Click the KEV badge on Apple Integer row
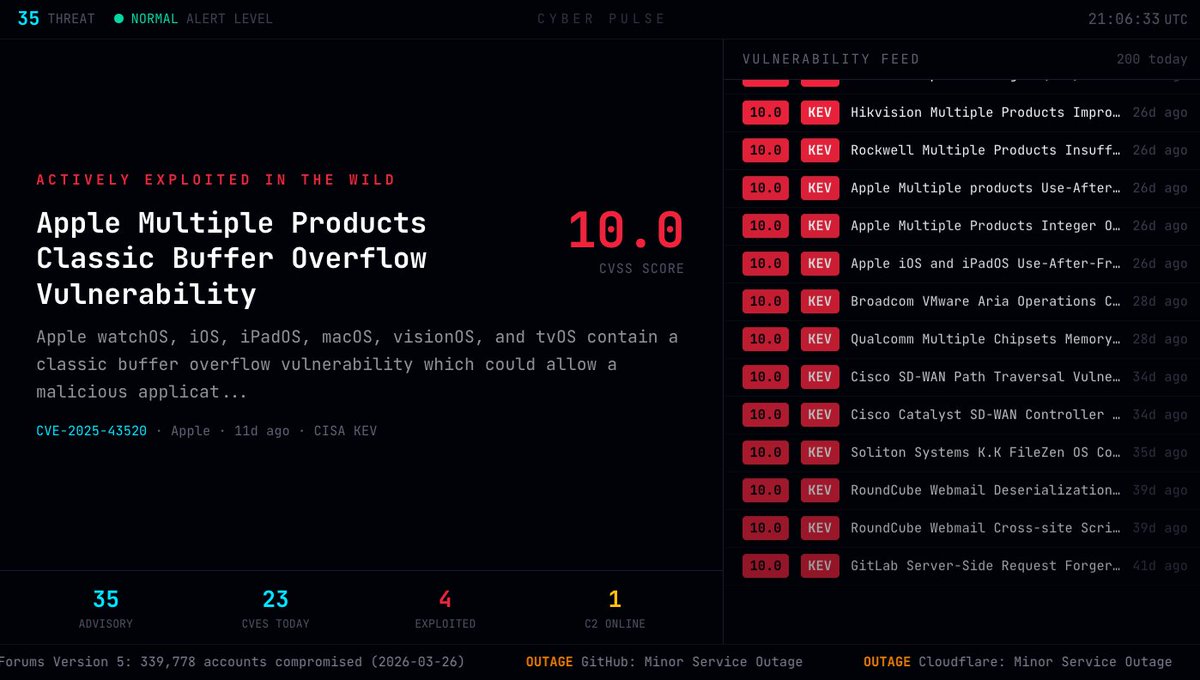 click(x=820, y=226)
